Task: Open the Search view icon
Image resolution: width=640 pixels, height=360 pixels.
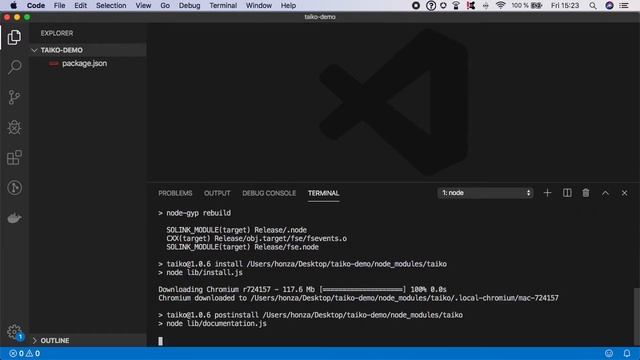Action: (14, 67)
